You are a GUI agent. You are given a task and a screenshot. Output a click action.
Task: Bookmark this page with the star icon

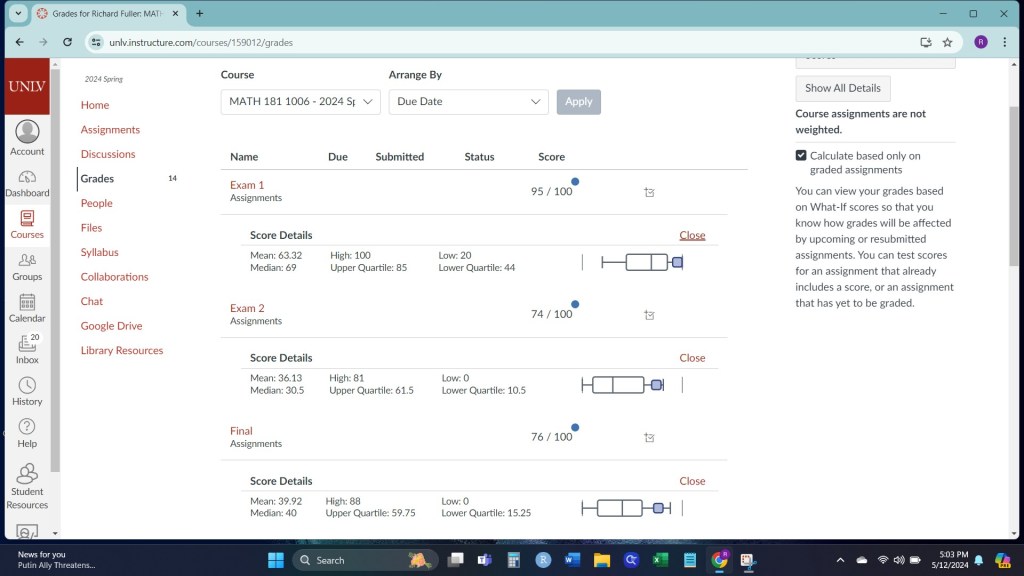click(x=947, y=42)
